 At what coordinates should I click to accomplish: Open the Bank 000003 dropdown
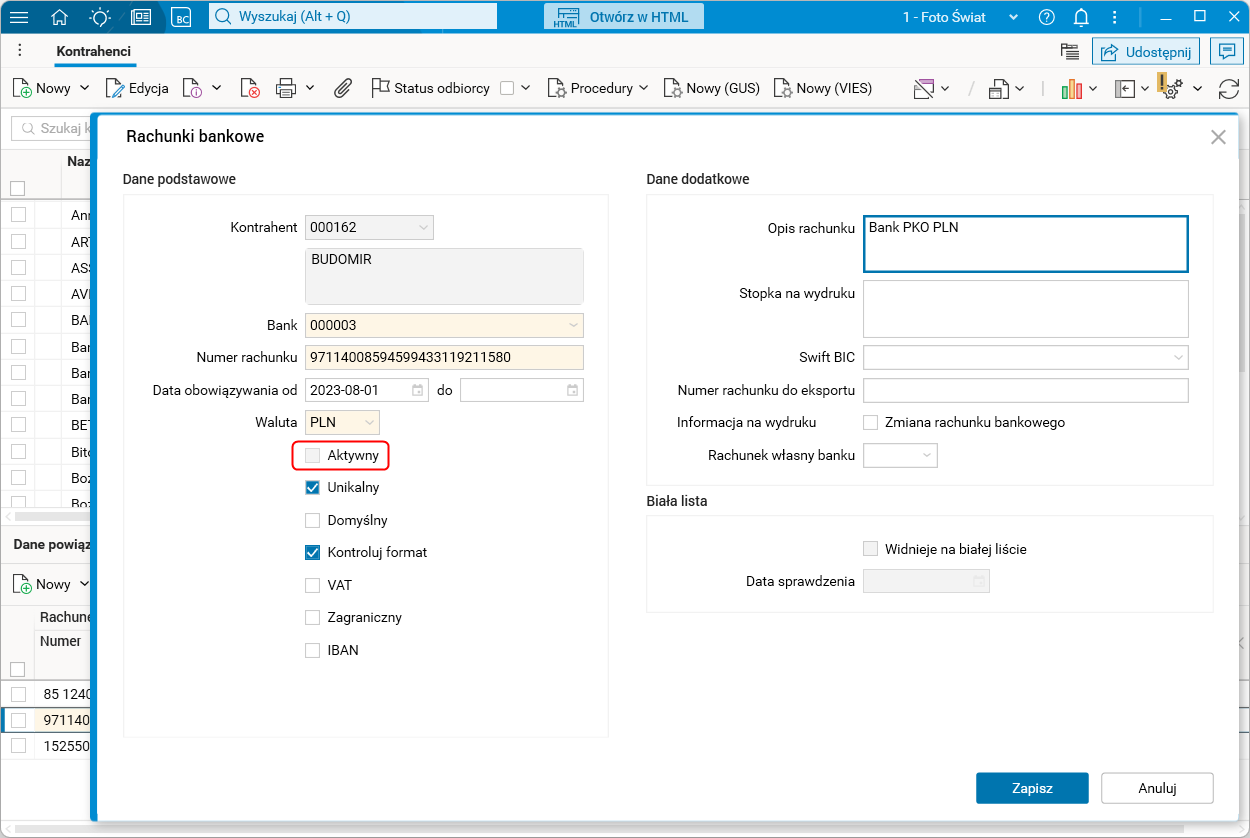click(x=573, y=325)
